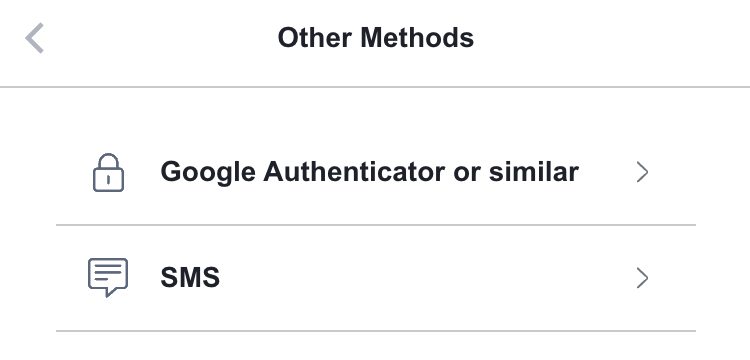
Task: Click the word "Authenticator" in the first option
Action: tap(354, 172)
